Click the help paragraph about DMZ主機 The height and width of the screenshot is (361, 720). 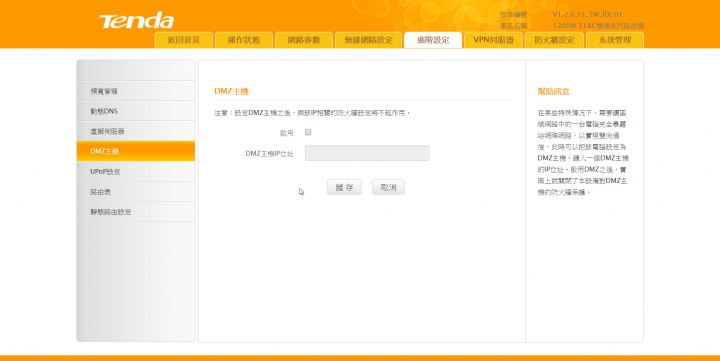[x=583, y=152]
